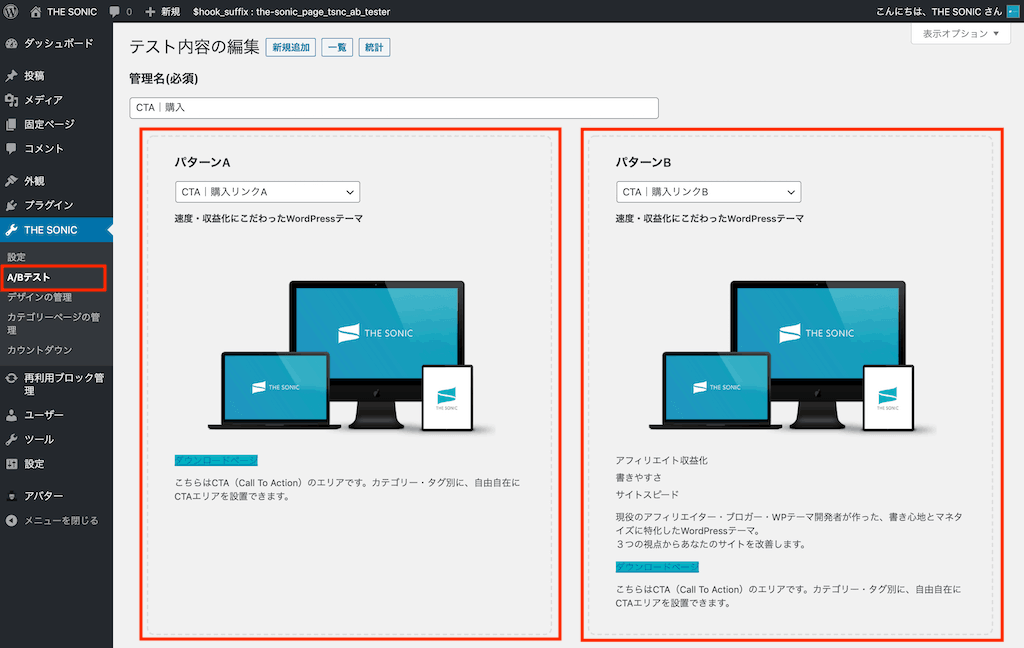Click the 外観 paintbrush icon
Screen dimensions: 1024x648
[x=11, y=181]
